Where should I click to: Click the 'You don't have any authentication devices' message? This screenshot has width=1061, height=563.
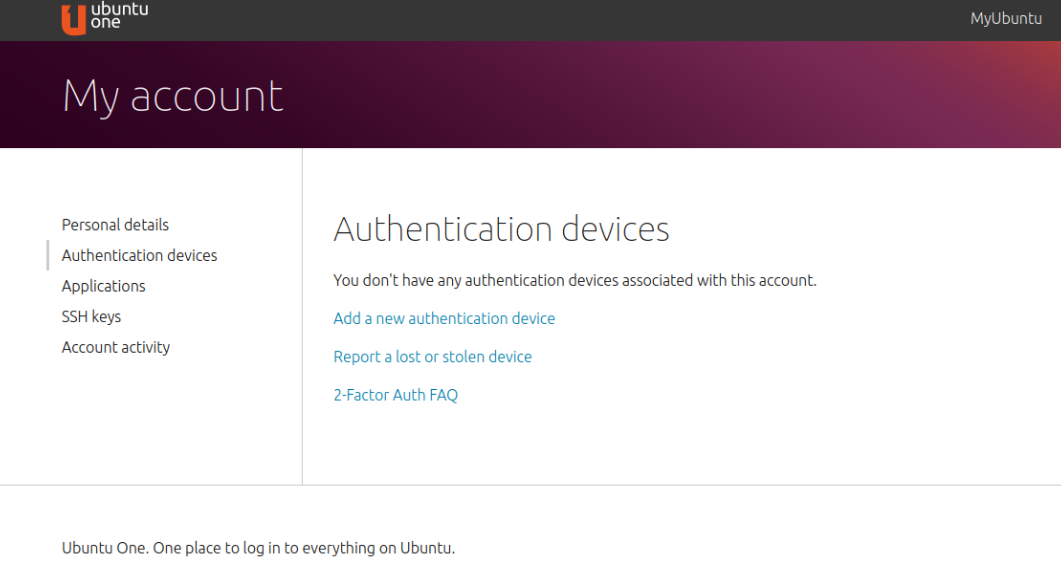[x=574, y=280]
